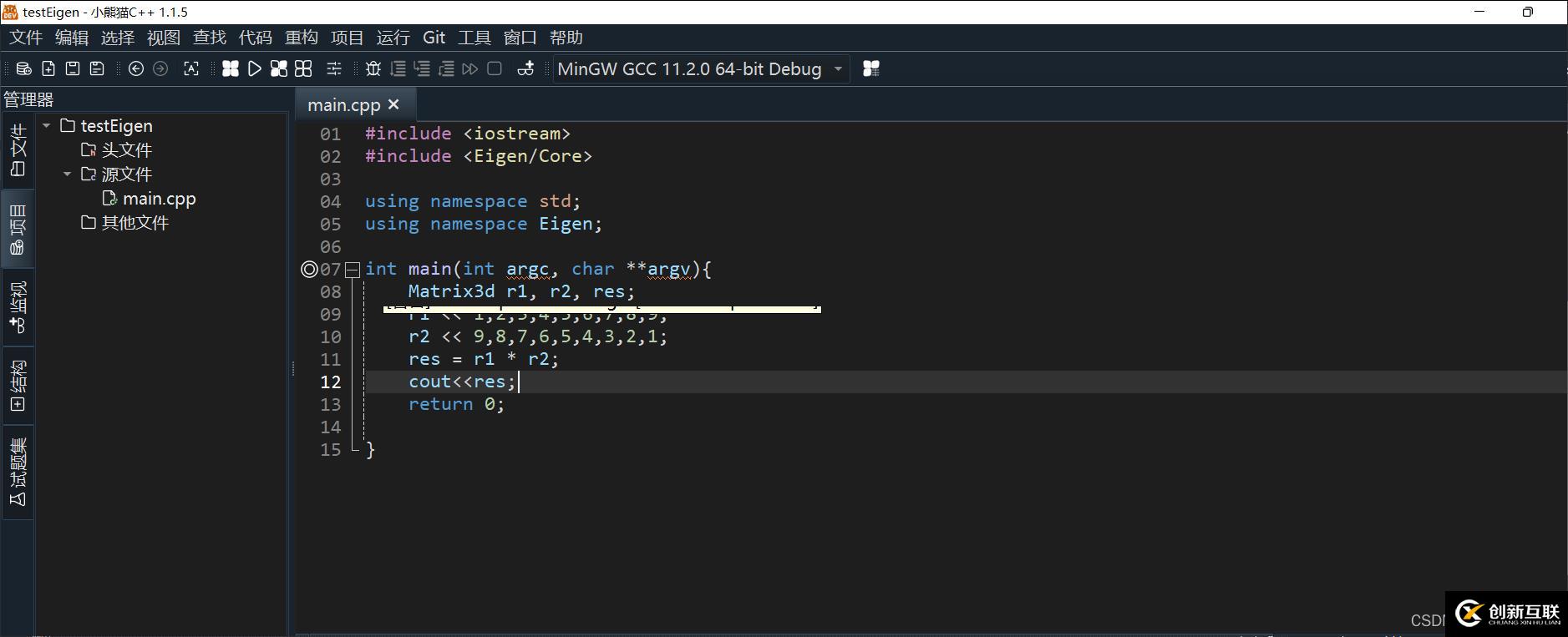Open the Git menu
Image resolution: width=1568 pixels, height=637 pixels.
point(434,38)
